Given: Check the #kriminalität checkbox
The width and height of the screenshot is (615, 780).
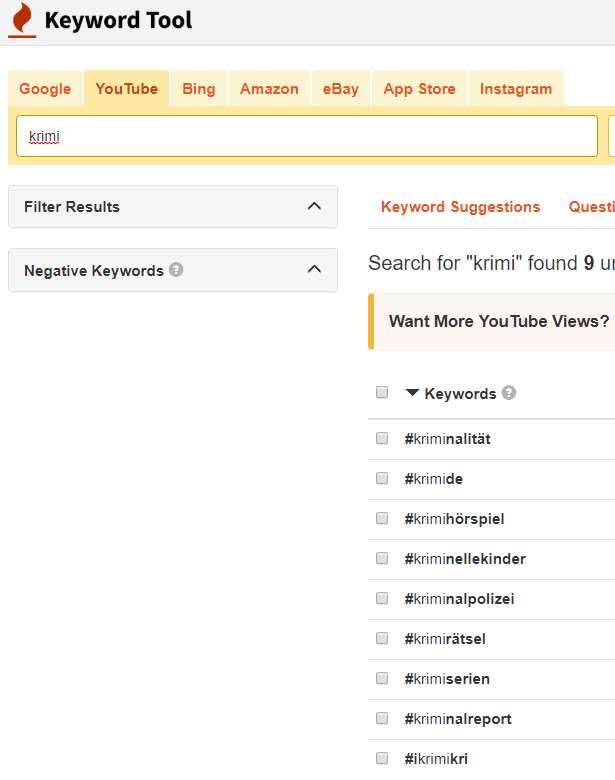Looking at the screenshot, I should click(x=382, y=438).
